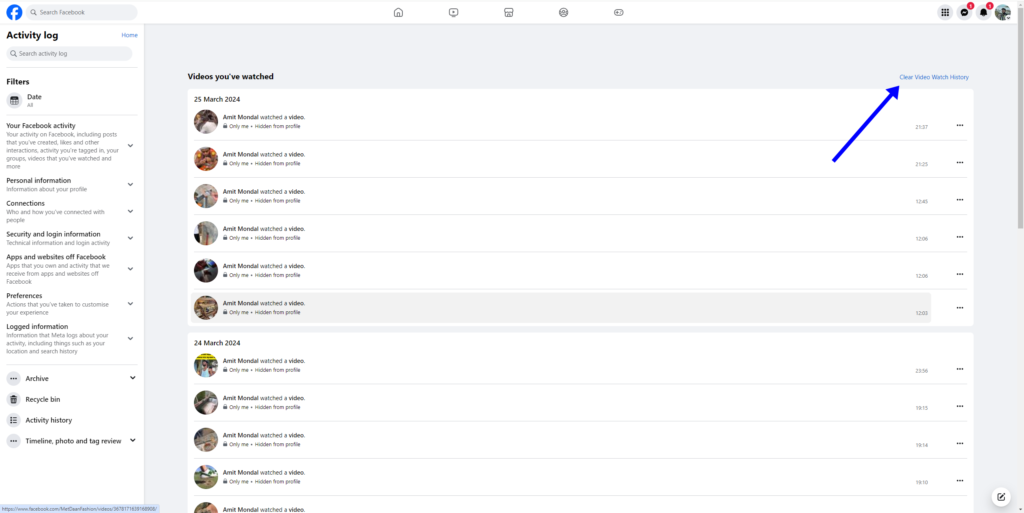Expand the Archive dropdown arrow
1024x513 pixels.
(132, 378)
